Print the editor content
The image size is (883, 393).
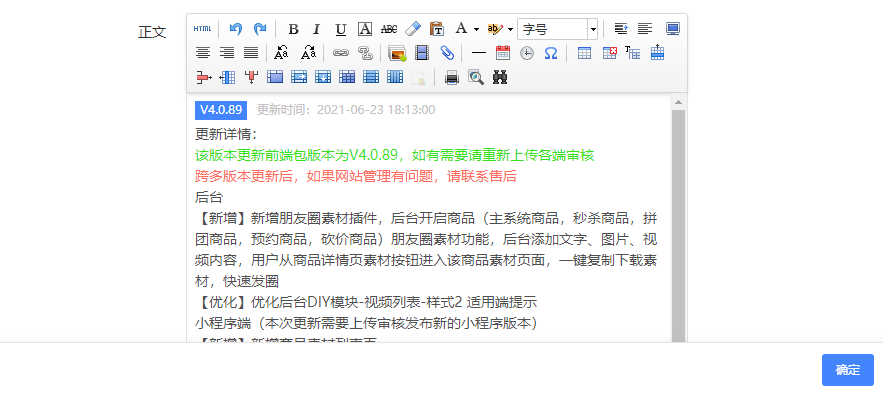click(x=452, y=77)
